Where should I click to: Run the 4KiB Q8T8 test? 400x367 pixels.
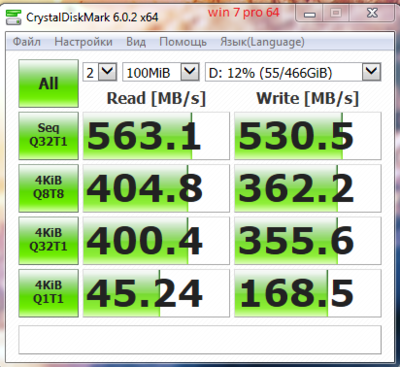point(49,188)
